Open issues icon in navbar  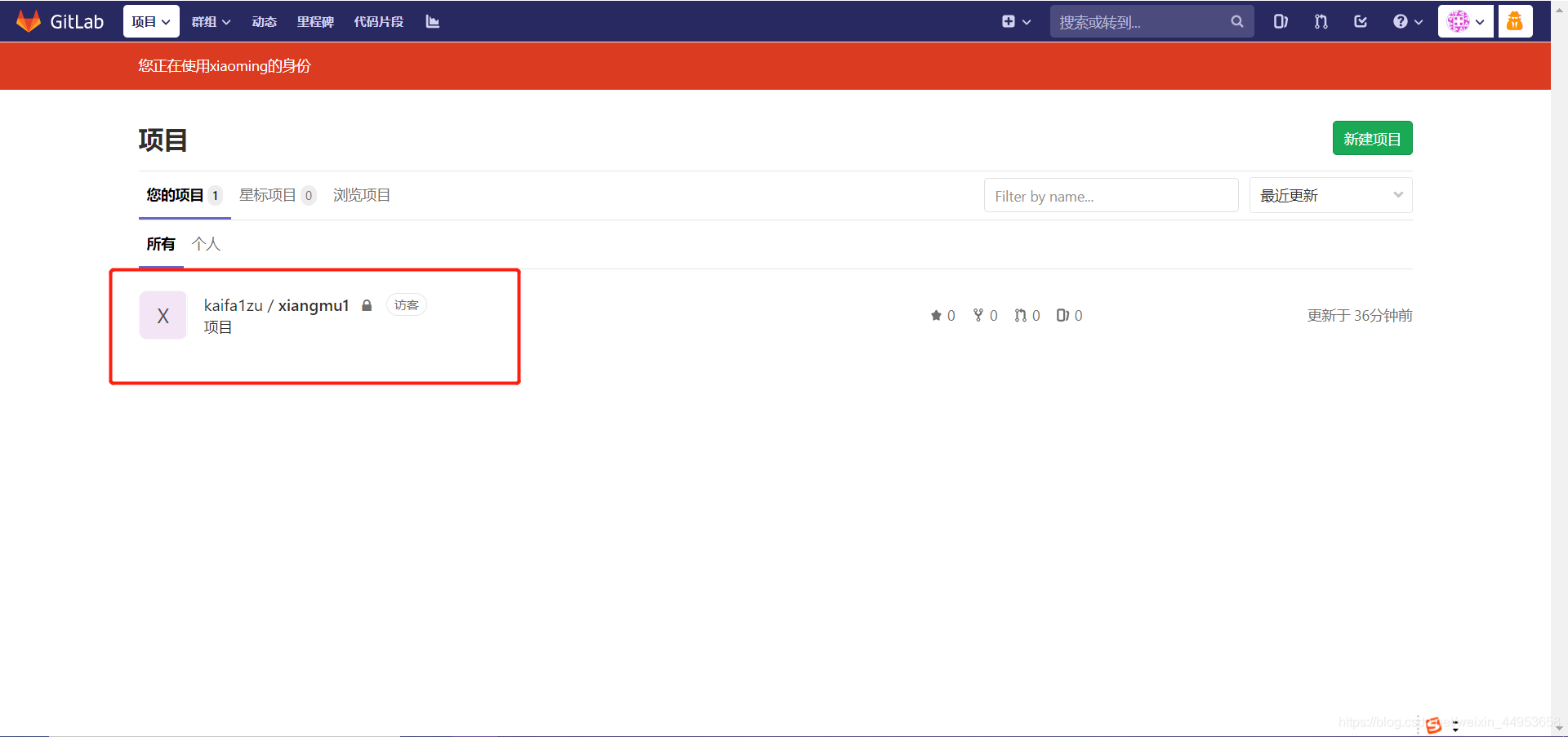[1281, 21]
